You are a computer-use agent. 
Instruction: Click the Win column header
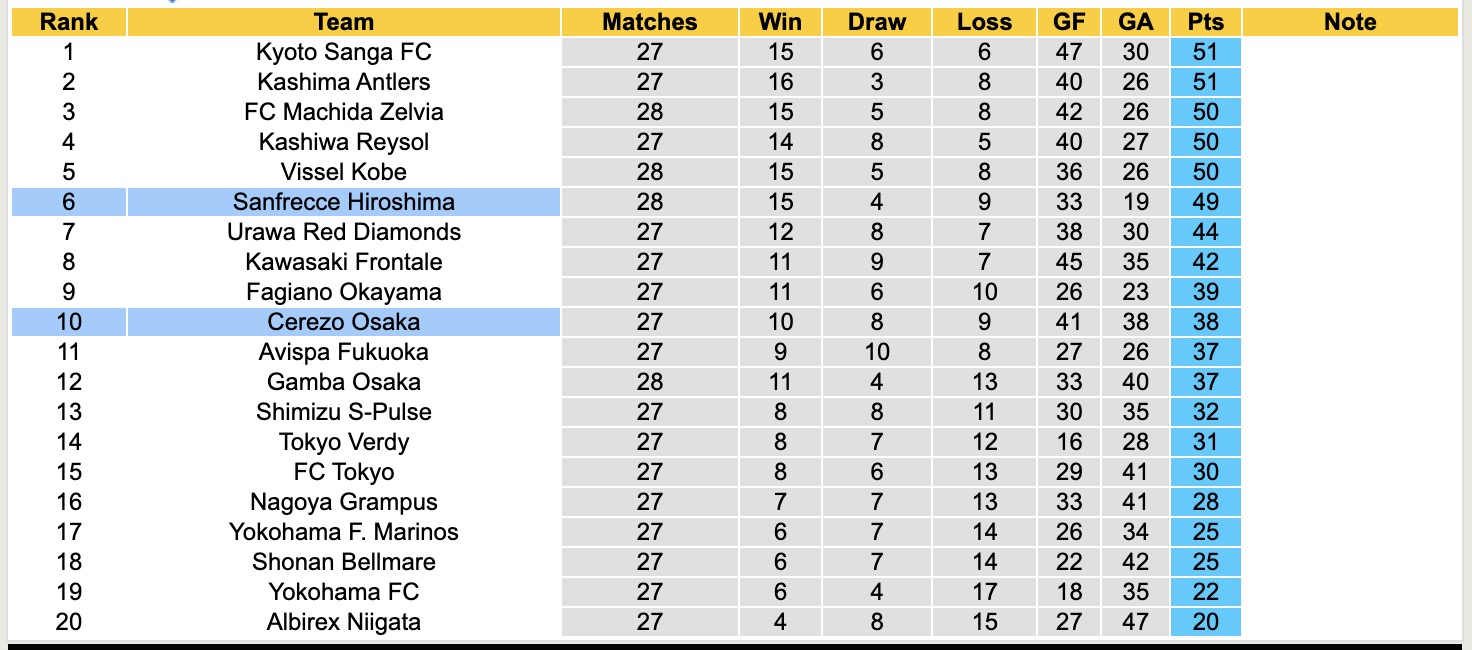point(780,22)
